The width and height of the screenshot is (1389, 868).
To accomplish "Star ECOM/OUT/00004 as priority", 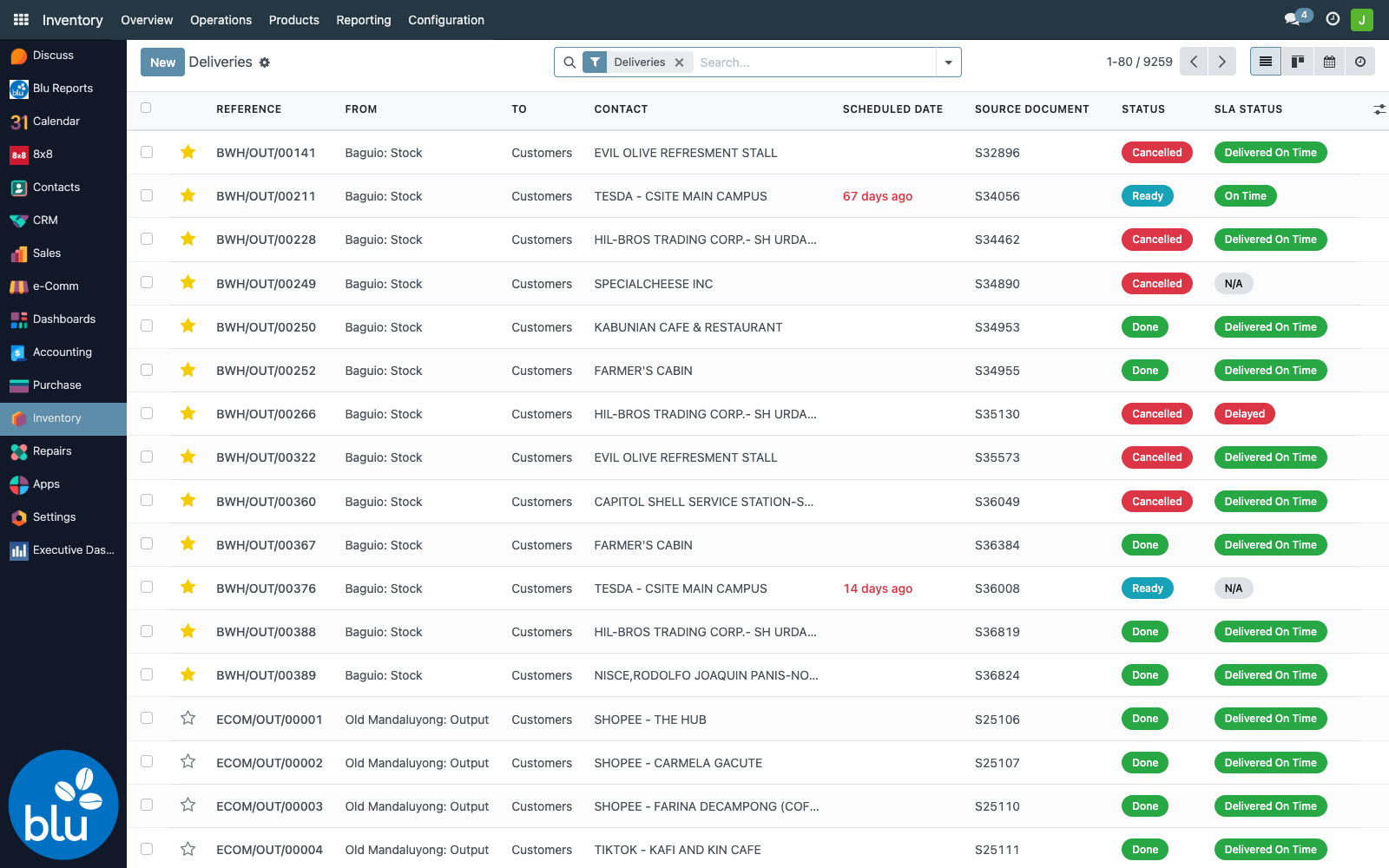I will tap(188, 849).
